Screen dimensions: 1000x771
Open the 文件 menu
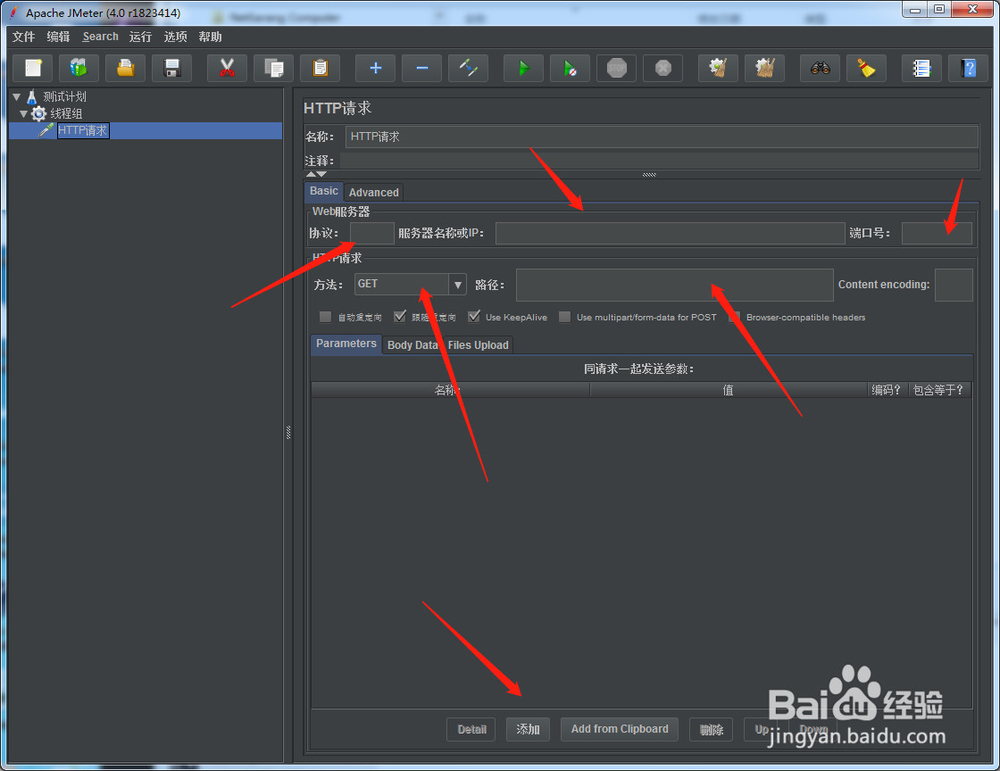tap(24, 37)
